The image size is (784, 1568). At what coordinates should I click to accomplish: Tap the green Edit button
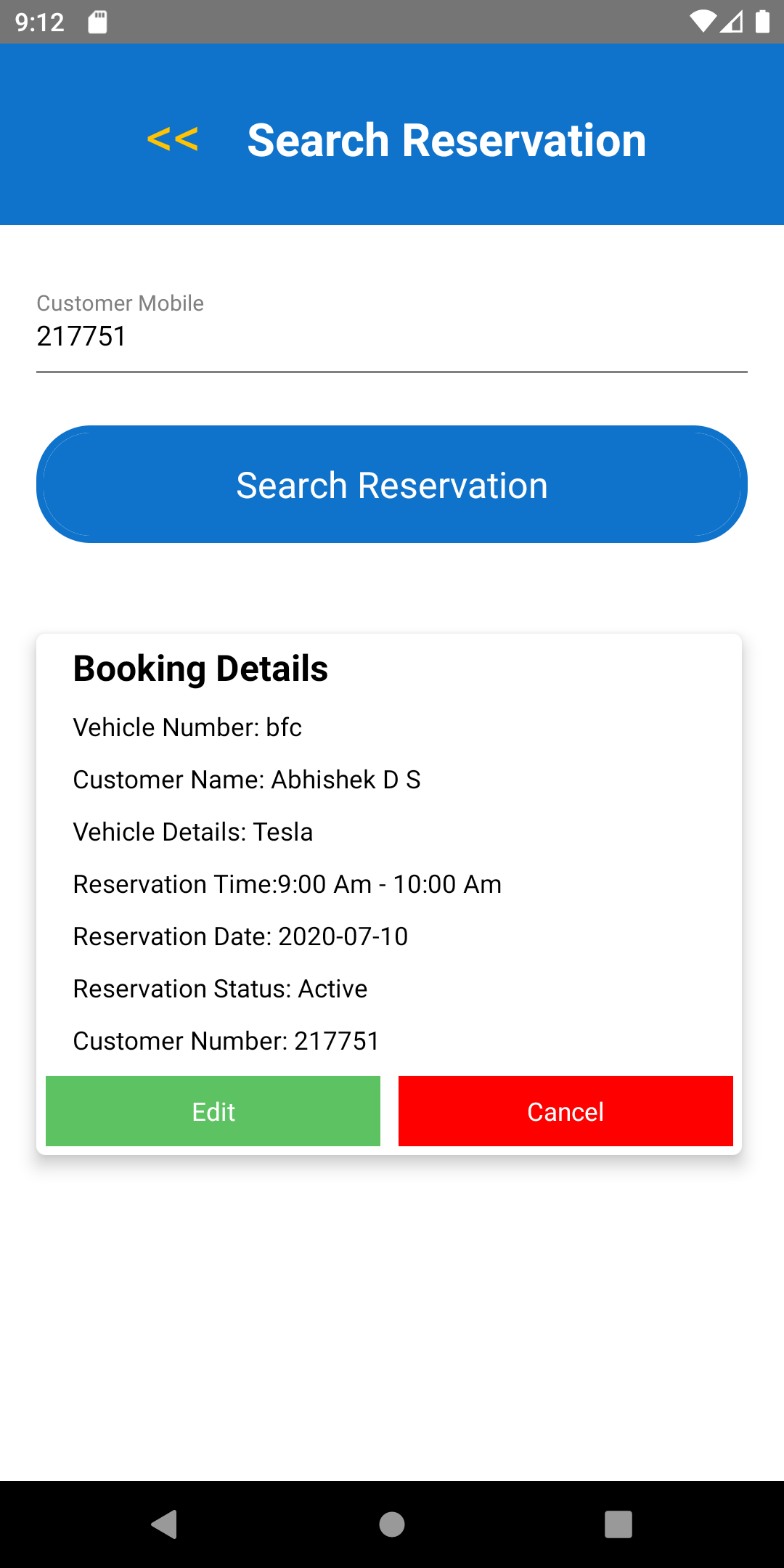point(213,1111)
